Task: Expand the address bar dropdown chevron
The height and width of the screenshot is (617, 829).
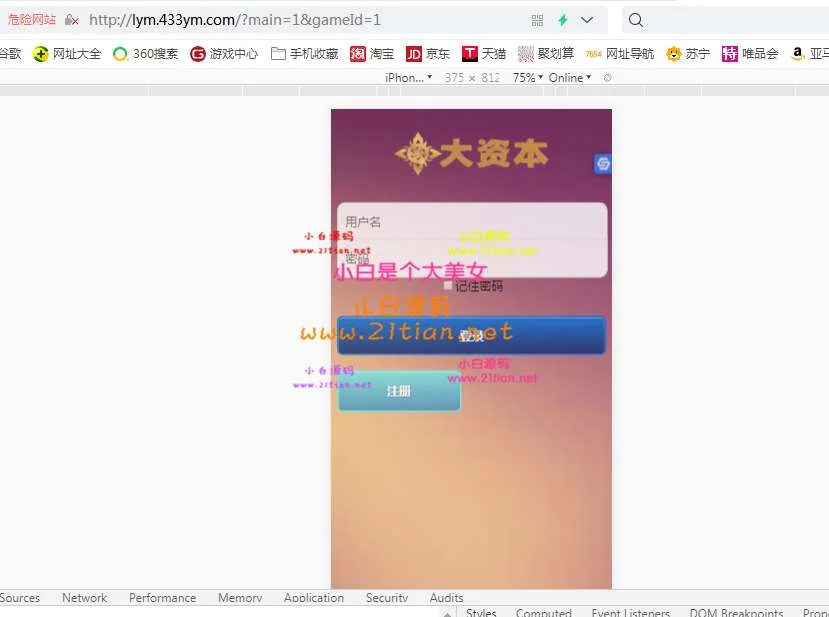Action: 587,20
